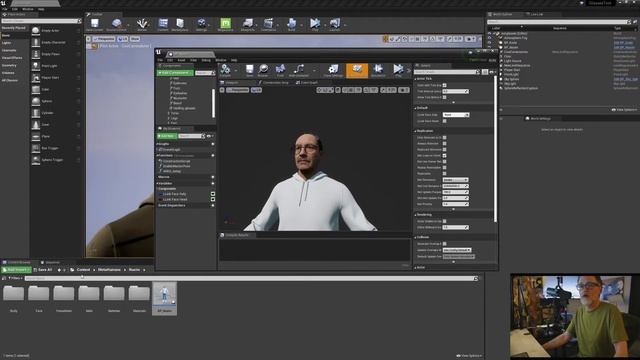Open Content browser from main toolbar
This screenshot has height=360, width=640.
coord(163,24)
